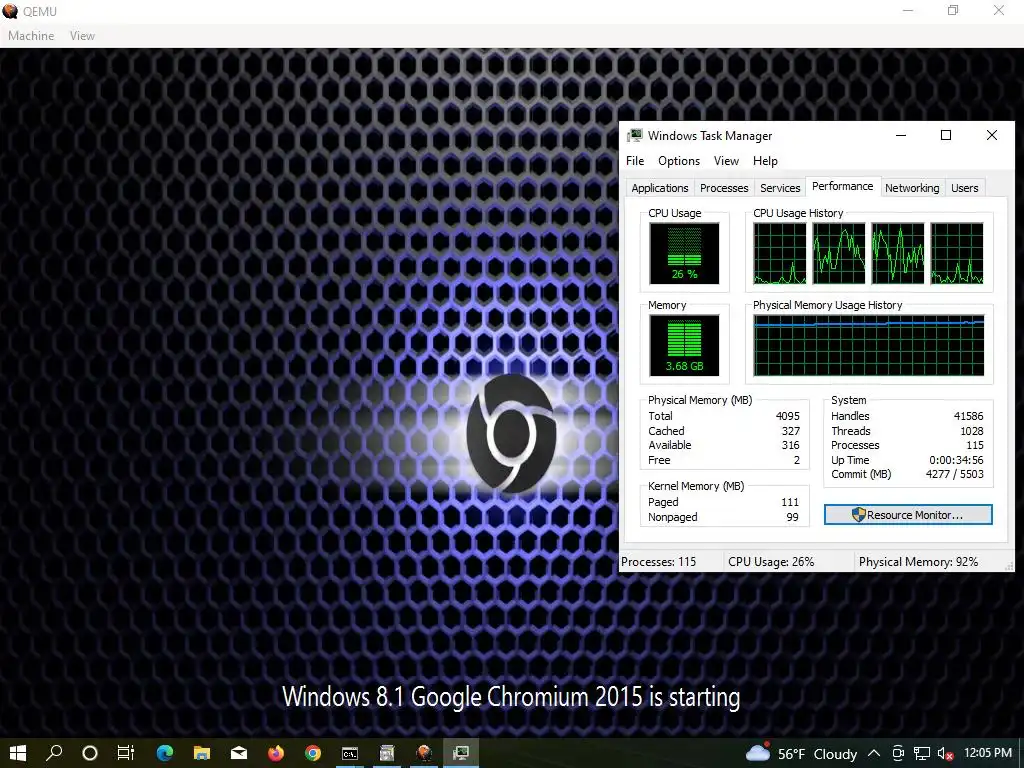Click the Cached value 327
The image size is (1024, 768).
click(x=790, y=431)
